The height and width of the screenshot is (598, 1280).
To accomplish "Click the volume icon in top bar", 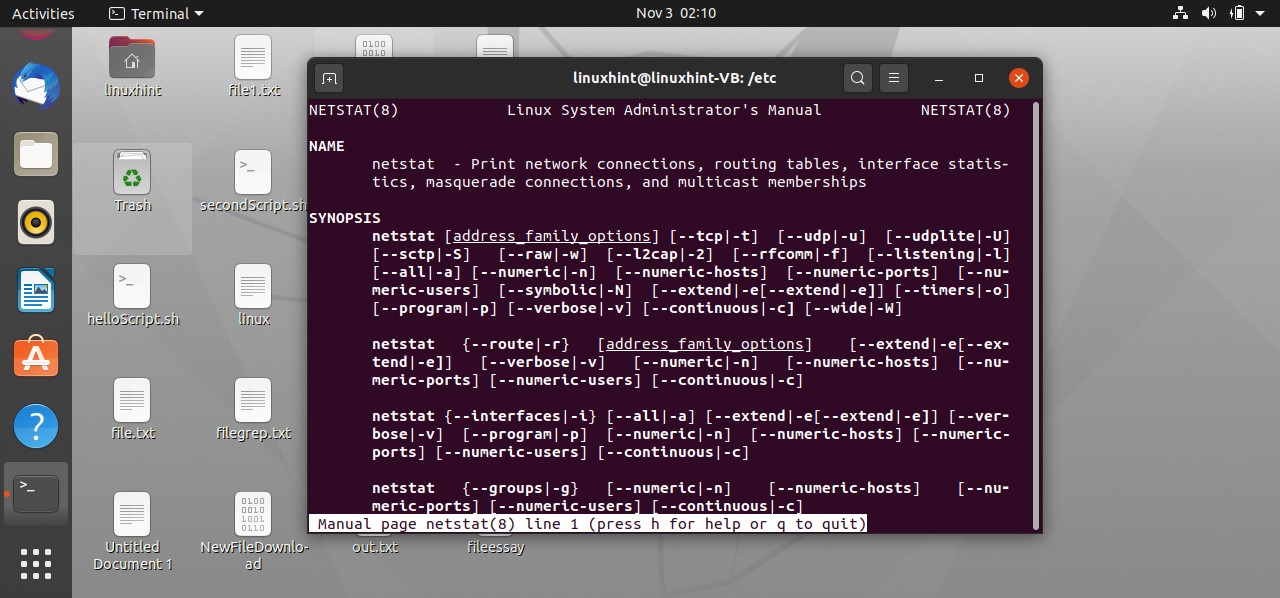I will point(1209,13).
